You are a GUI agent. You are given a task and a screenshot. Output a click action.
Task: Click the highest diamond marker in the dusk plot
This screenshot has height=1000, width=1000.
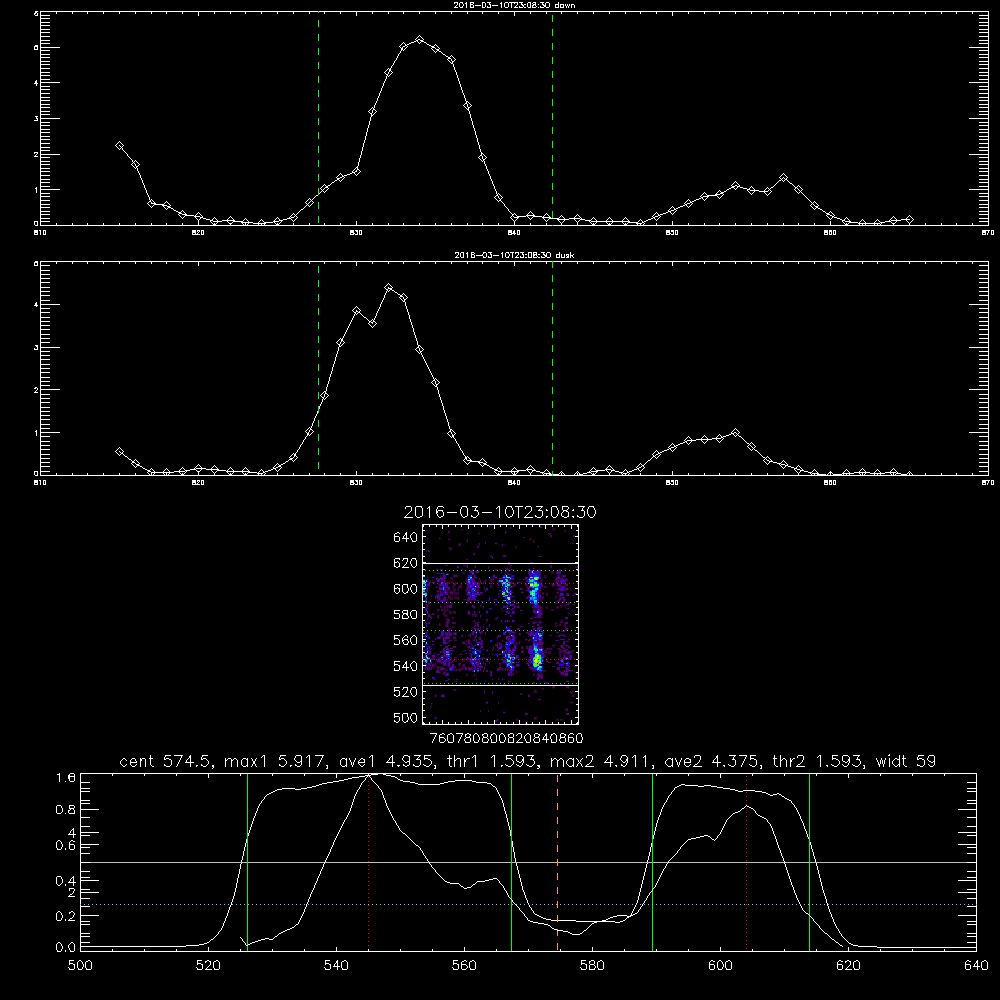pos(388,288)
